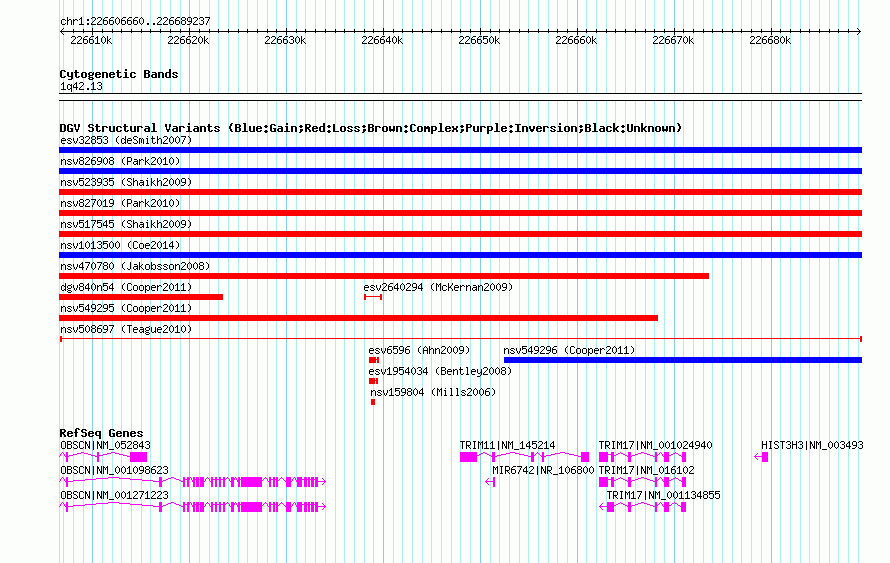Click the small esv2640294 red interval glyph

(373, 297)
